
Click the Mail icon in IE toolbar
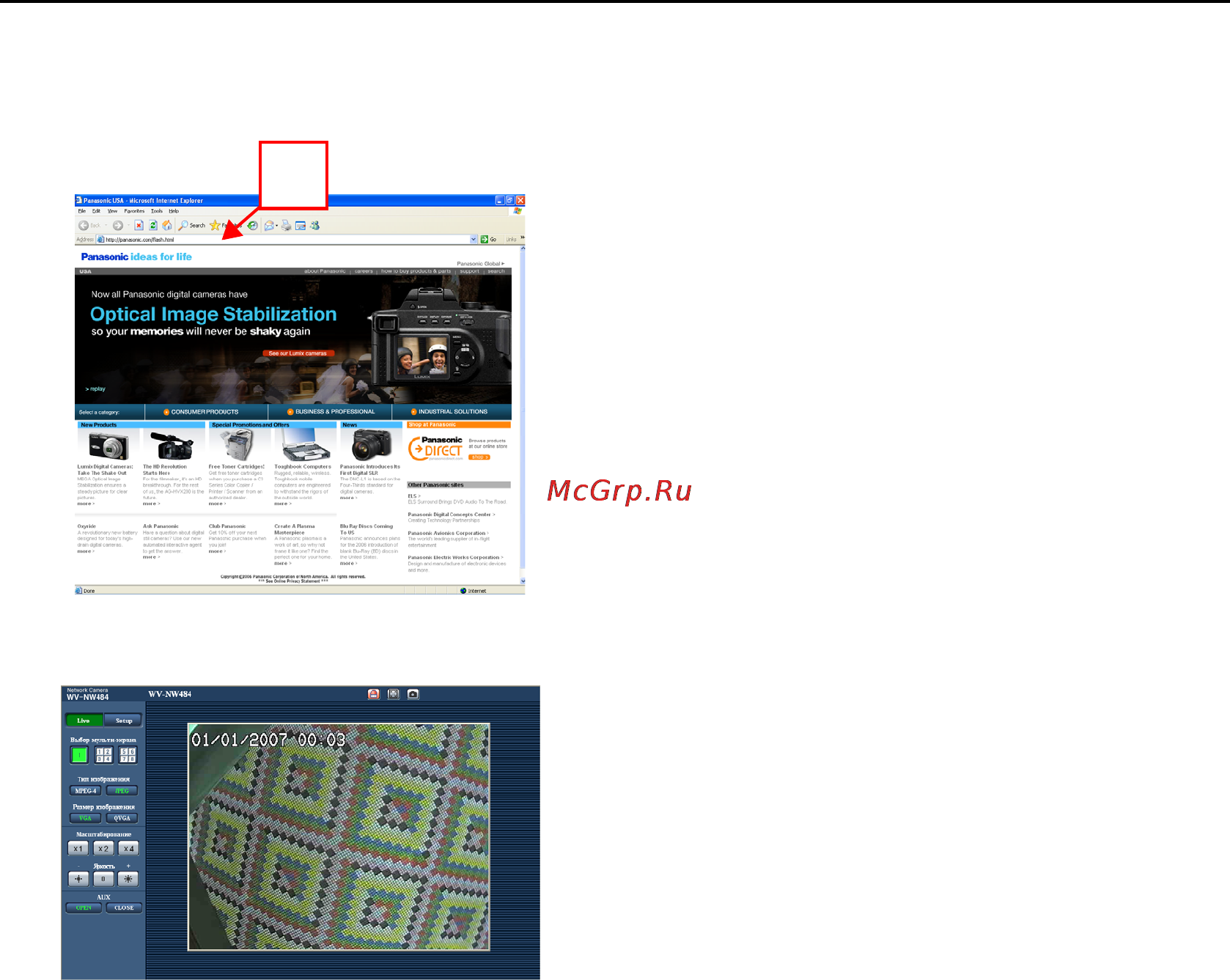tap(269, 226)
